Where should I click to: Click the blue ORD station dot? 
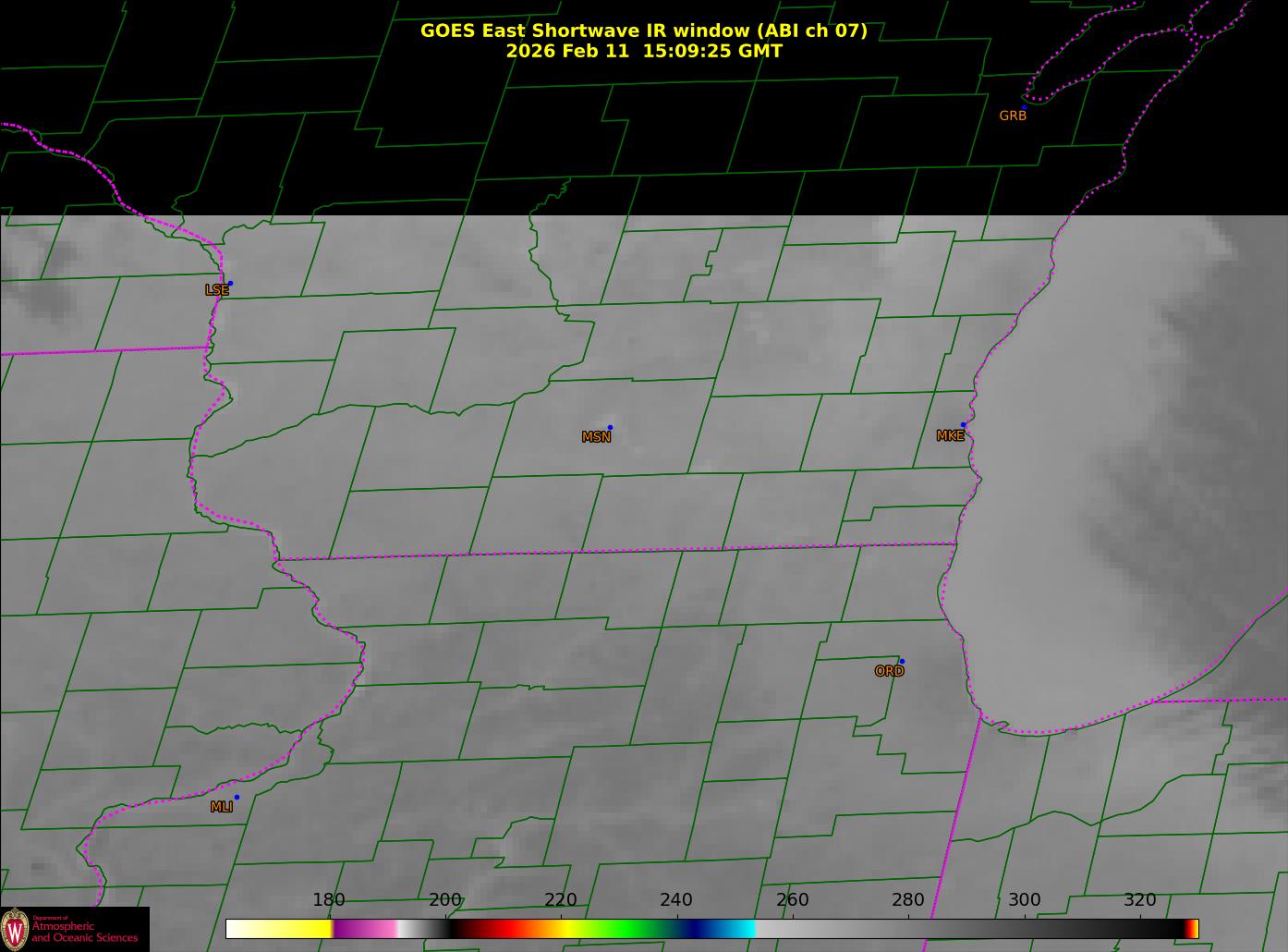(x=902, y=661)
